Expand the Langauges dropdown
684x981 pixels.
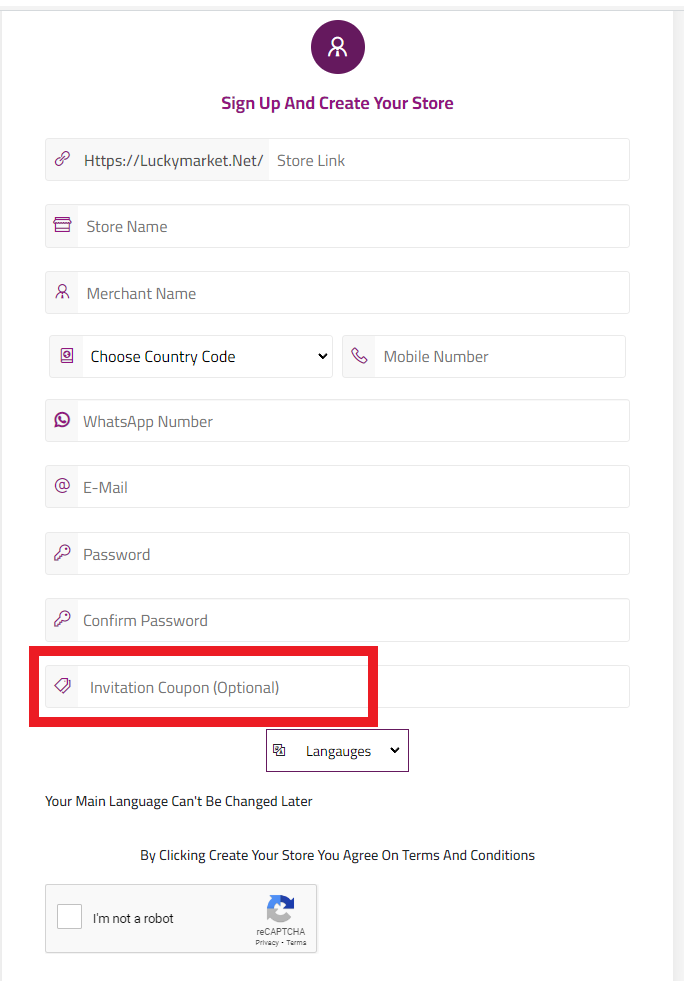338,751
